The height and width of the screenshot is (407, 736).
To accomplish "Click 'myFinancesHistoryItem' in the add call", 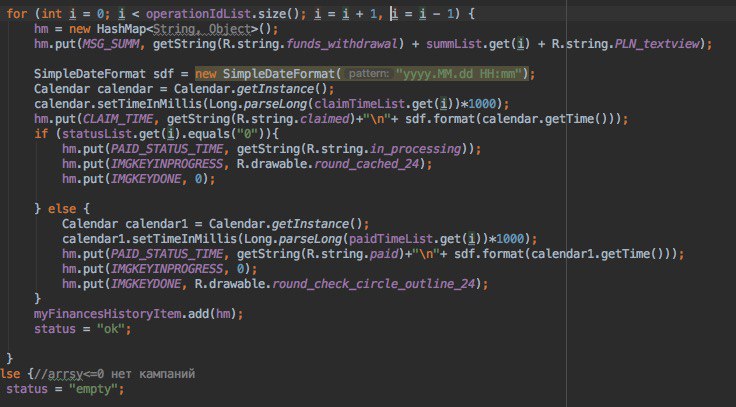I will click(107, 314).
